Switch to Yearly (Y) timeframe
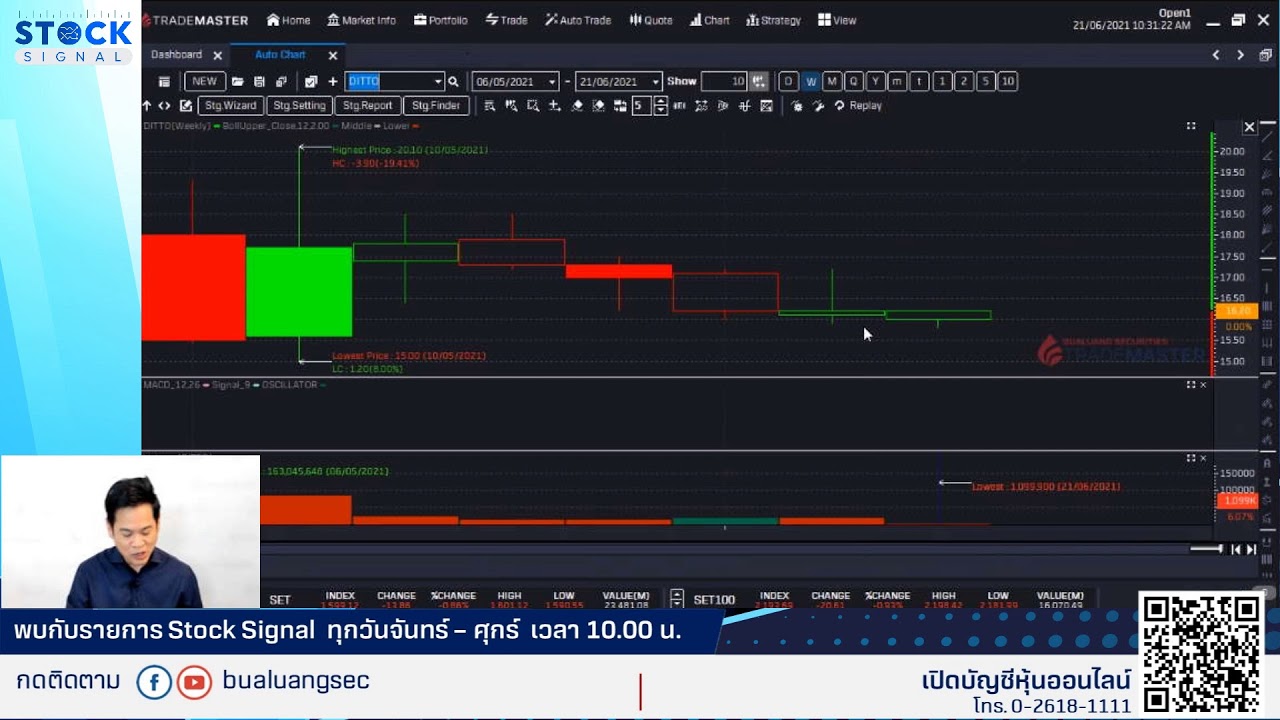The height and width of the screenshot is (720, 1280). tap(876, 82)
